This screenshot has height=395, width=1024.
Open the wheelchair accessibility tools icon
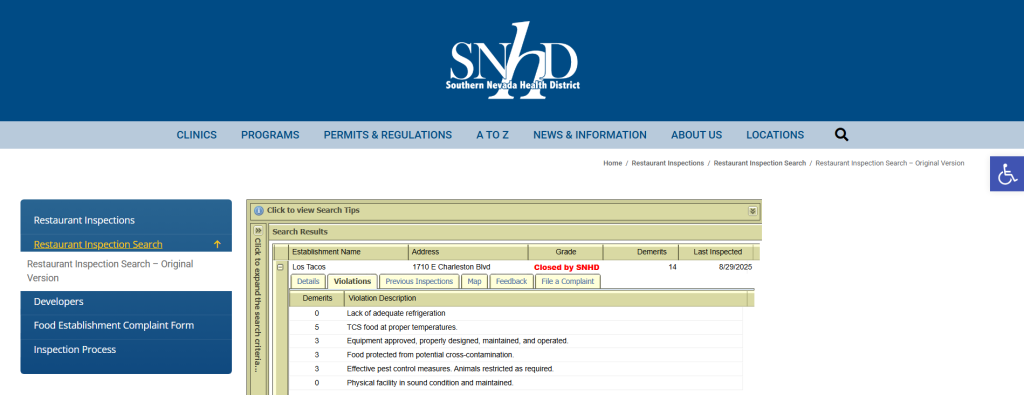coord(1006,174)
